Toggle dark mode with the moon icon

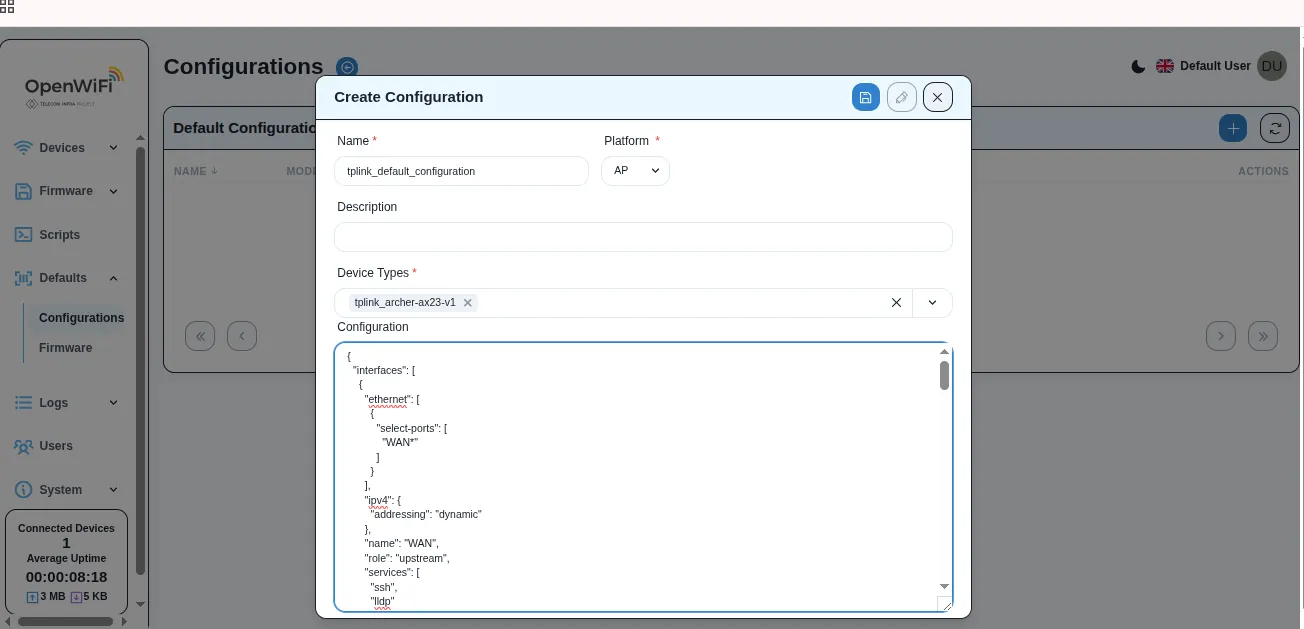1138,66
